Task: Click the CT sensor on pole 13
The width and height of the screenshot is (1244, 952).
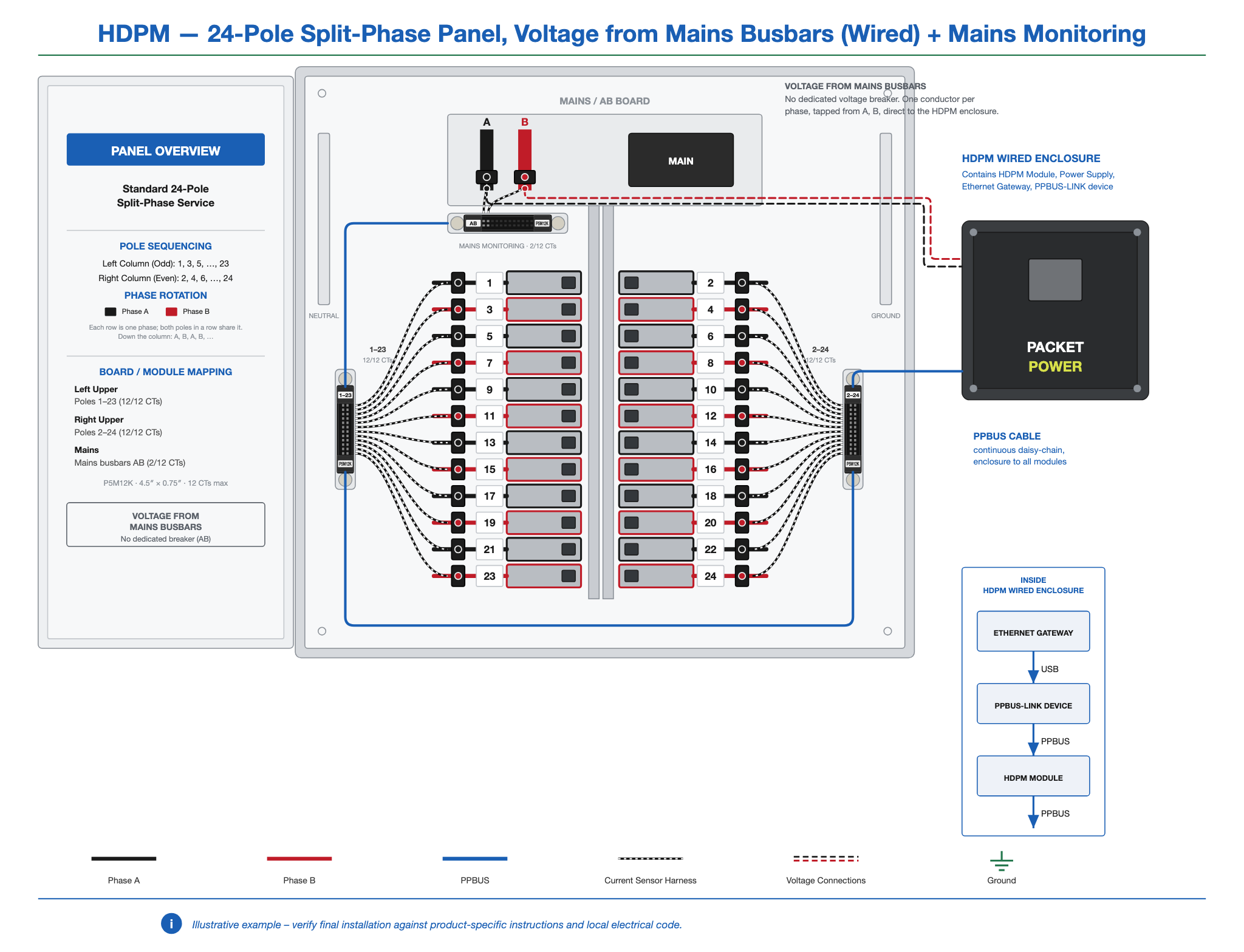Action: tap(458, 443)
